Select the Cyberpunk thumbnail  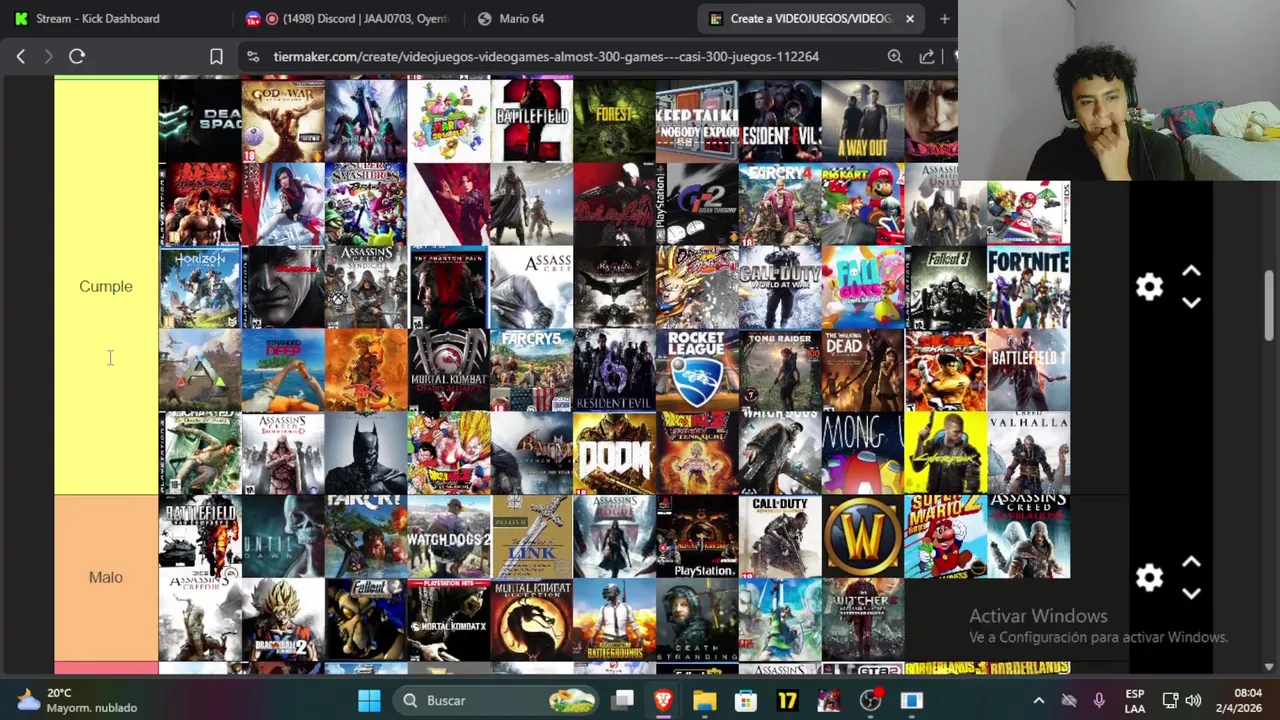coord(946,454)
